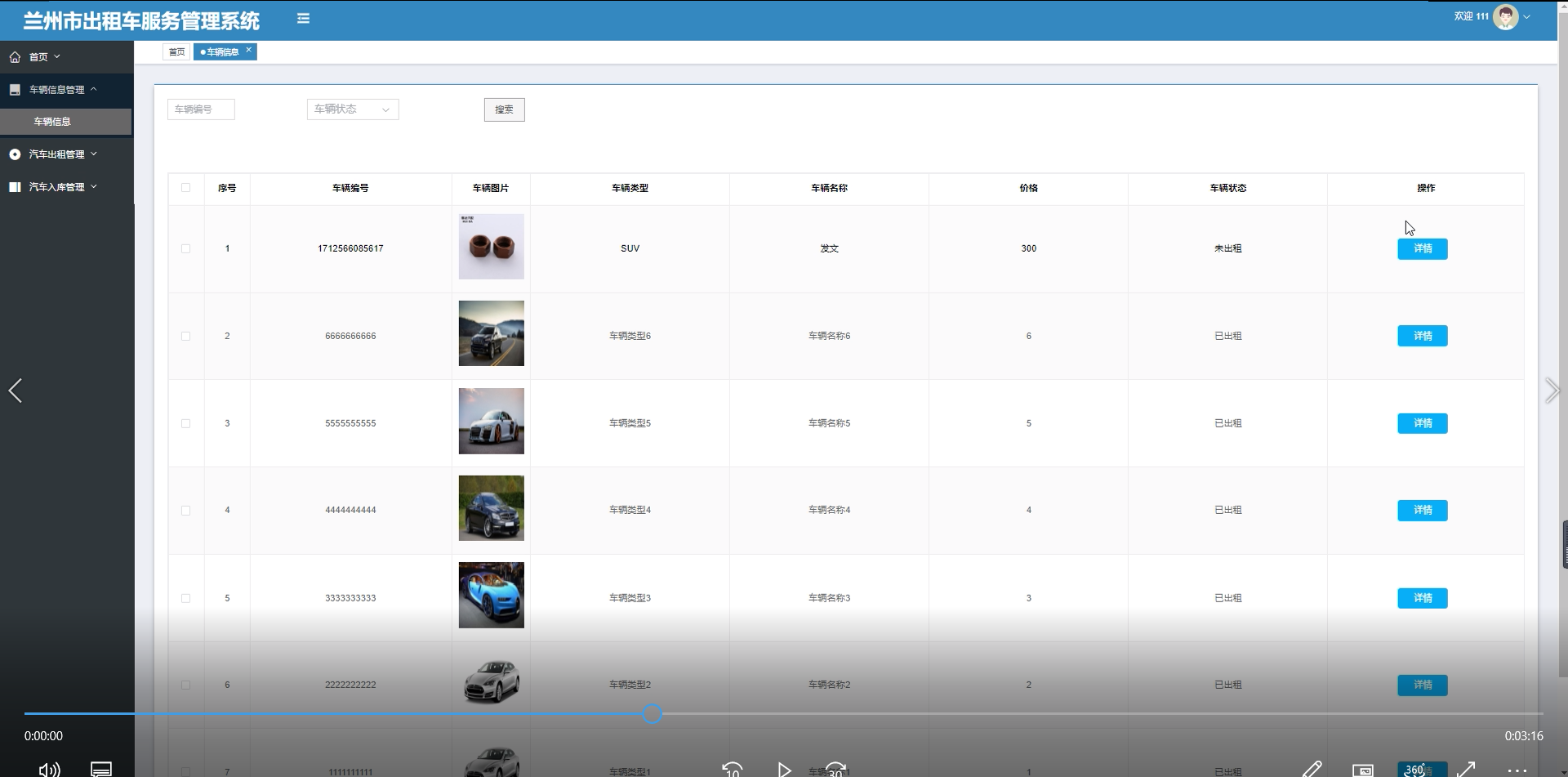Focus the 车辆编号 search input
The width and height of the screenshot is (1568, 777).
point(201,109)
